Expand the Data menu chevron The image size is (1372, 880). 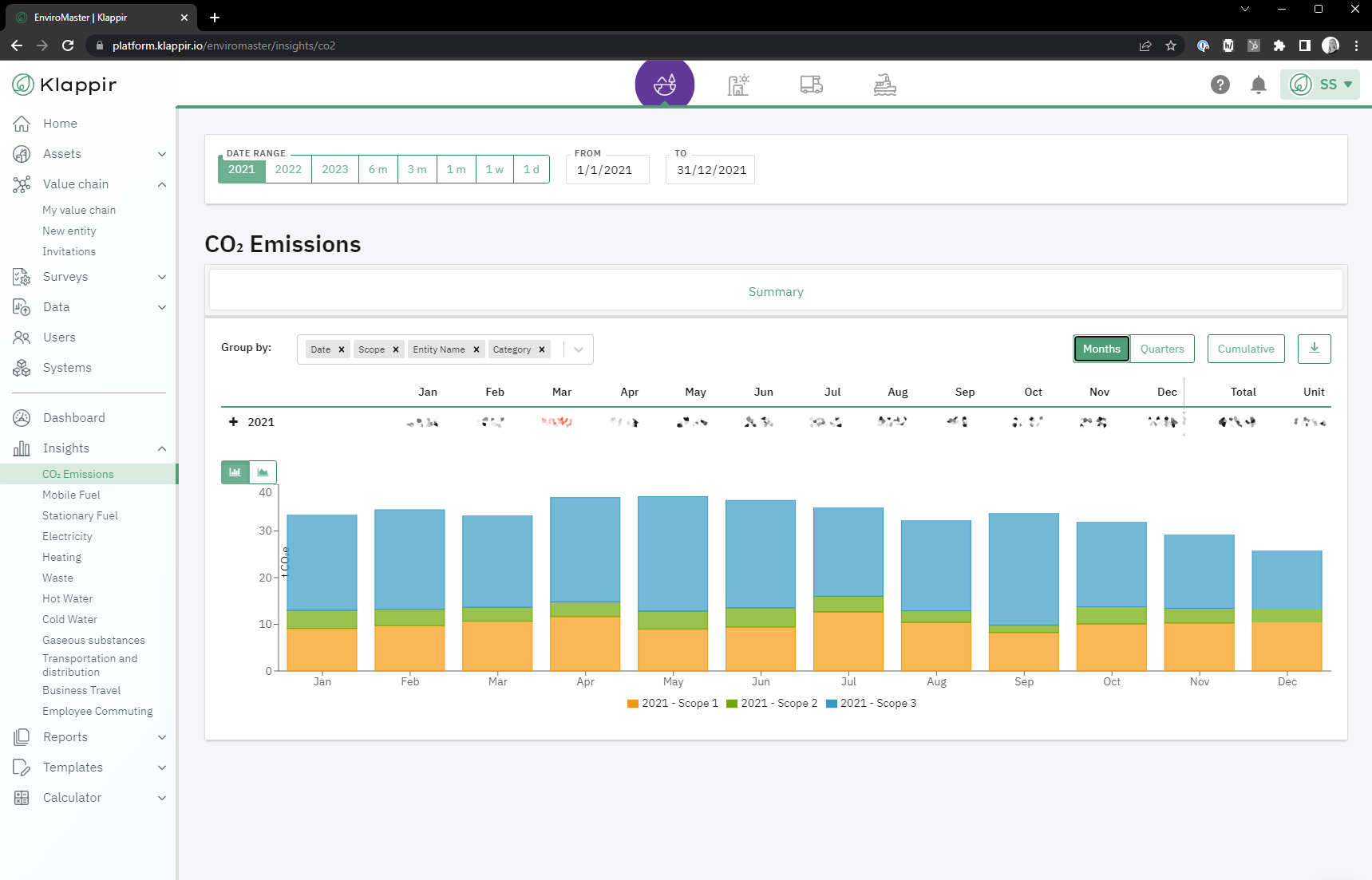click(162, 307)
